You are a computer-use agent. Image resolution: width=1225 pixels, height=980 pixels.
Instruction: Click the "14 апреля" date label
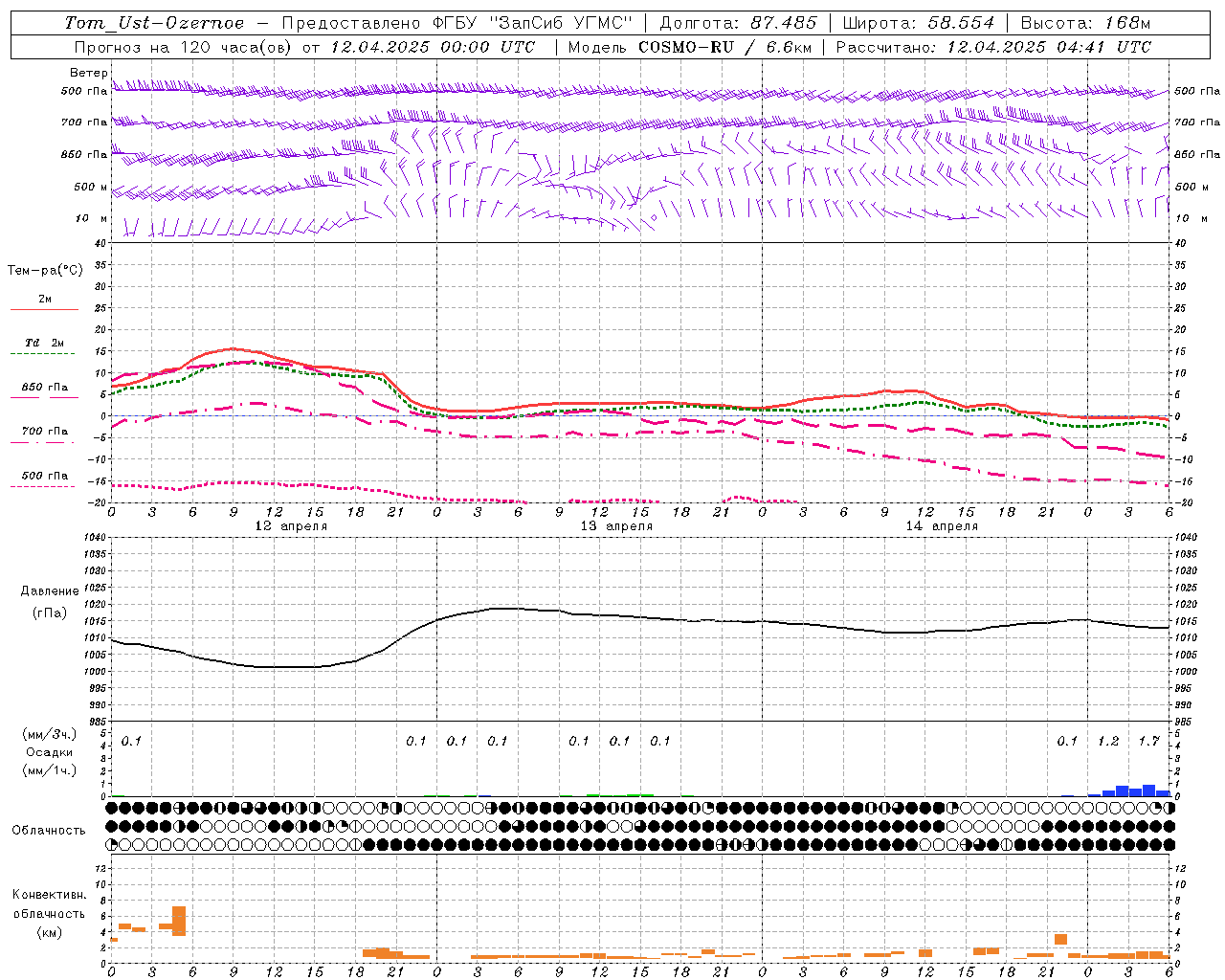pyautogui.click(x=942, y=526)
